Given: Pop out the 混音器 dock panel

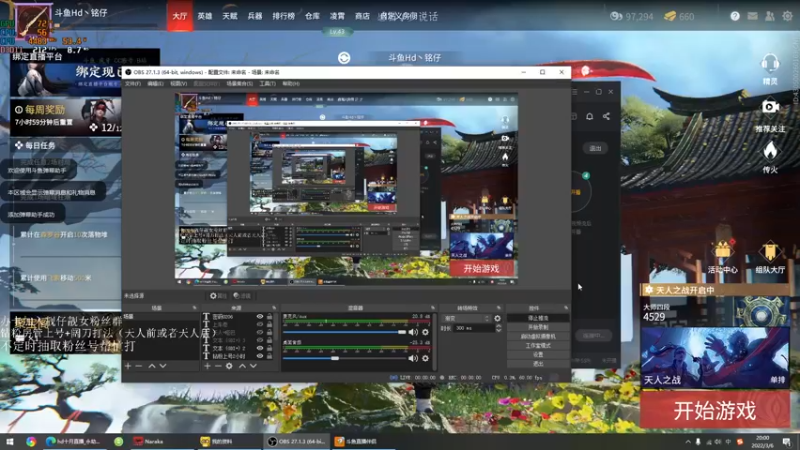Looking at the screenshot, I should (433, 308).
